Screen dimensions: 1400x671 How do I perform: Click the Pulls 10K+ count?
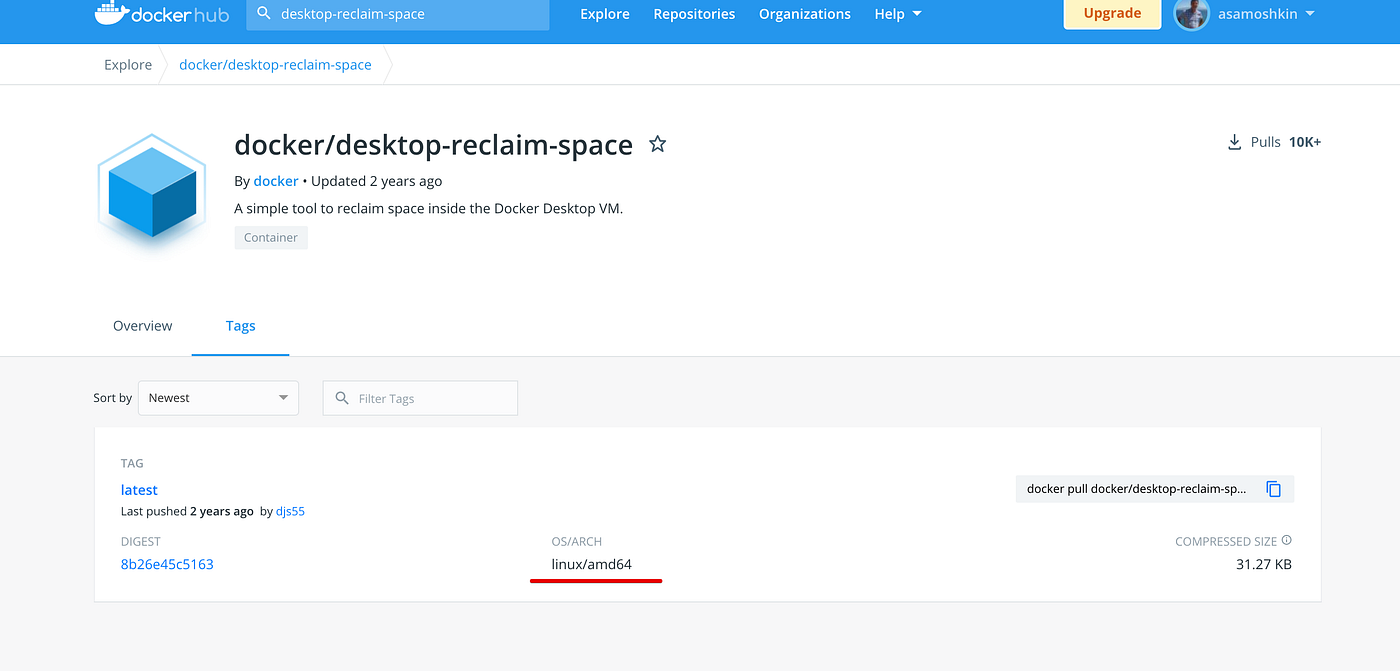pyautogui.click(x=1286, y=142)
